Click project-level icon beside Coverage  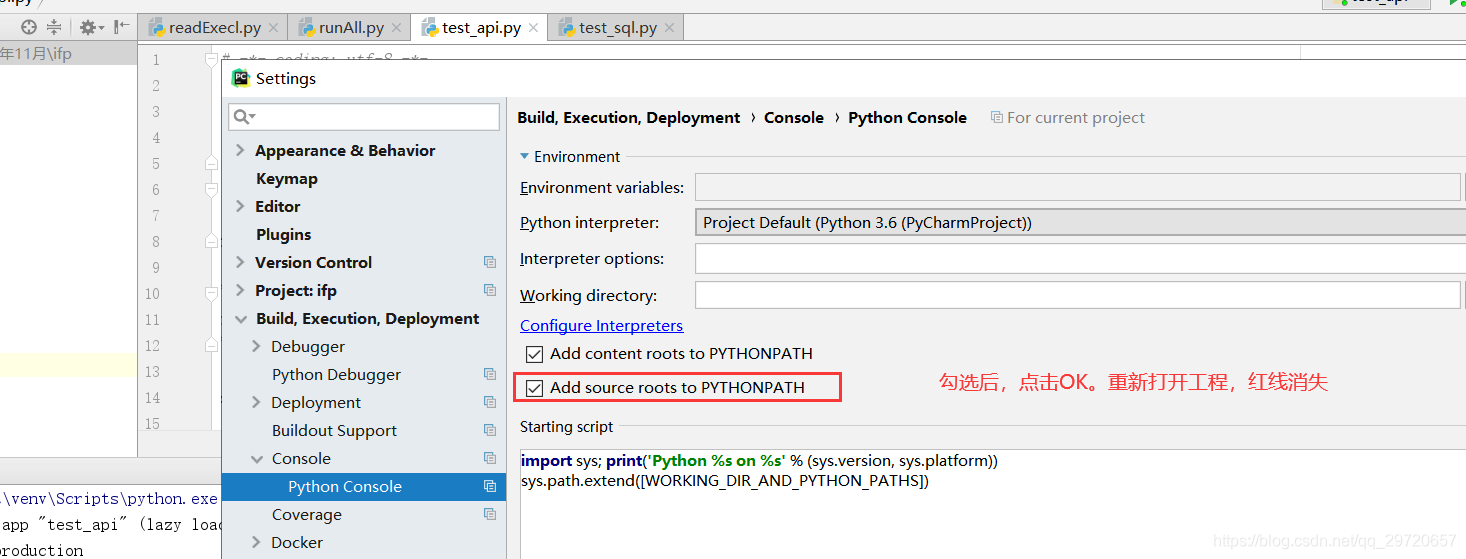point(490,514)
